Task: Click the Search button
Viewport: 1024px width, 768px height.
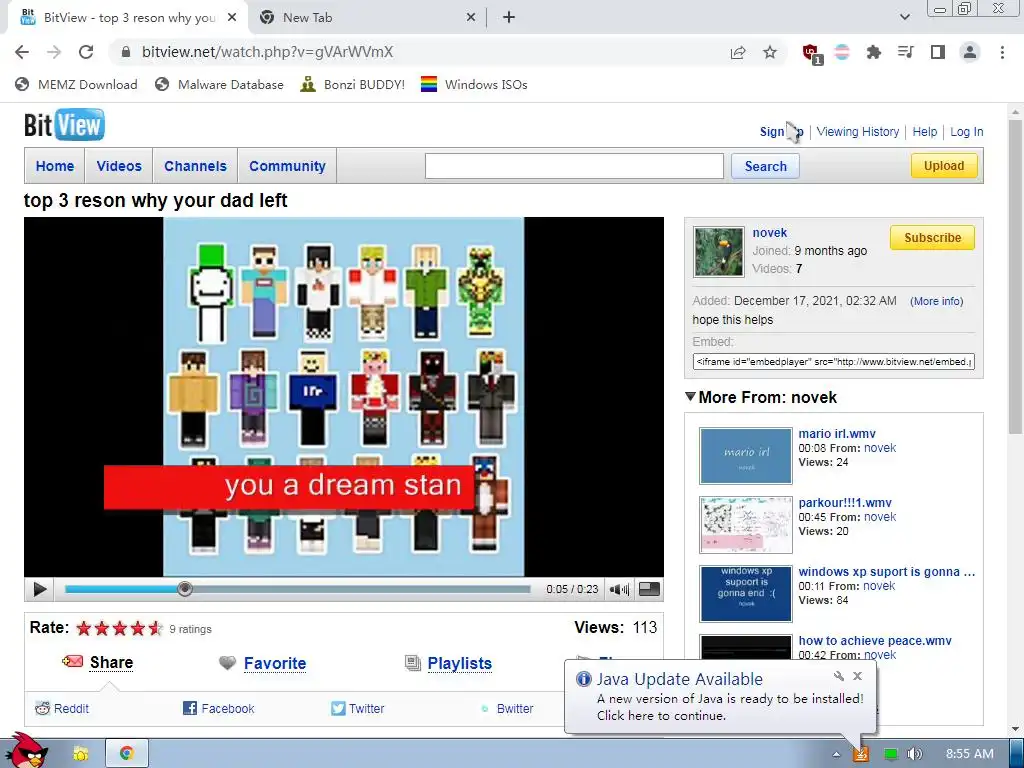Action: [765, 166]
